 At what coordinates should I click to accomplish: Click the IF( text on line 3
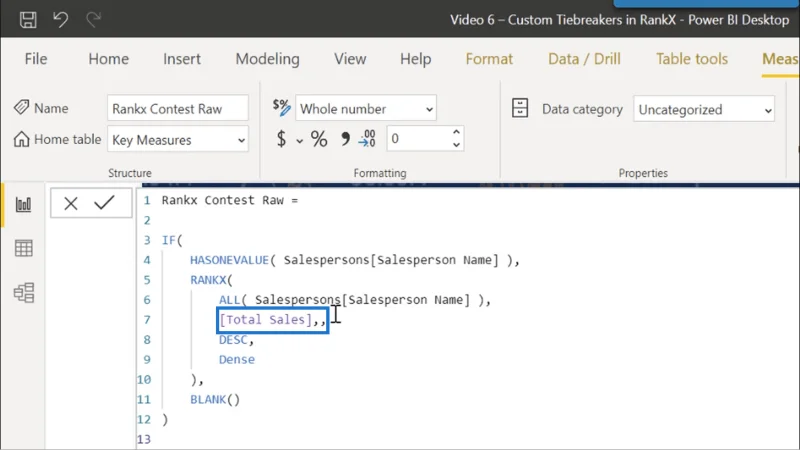pos(172,240)
